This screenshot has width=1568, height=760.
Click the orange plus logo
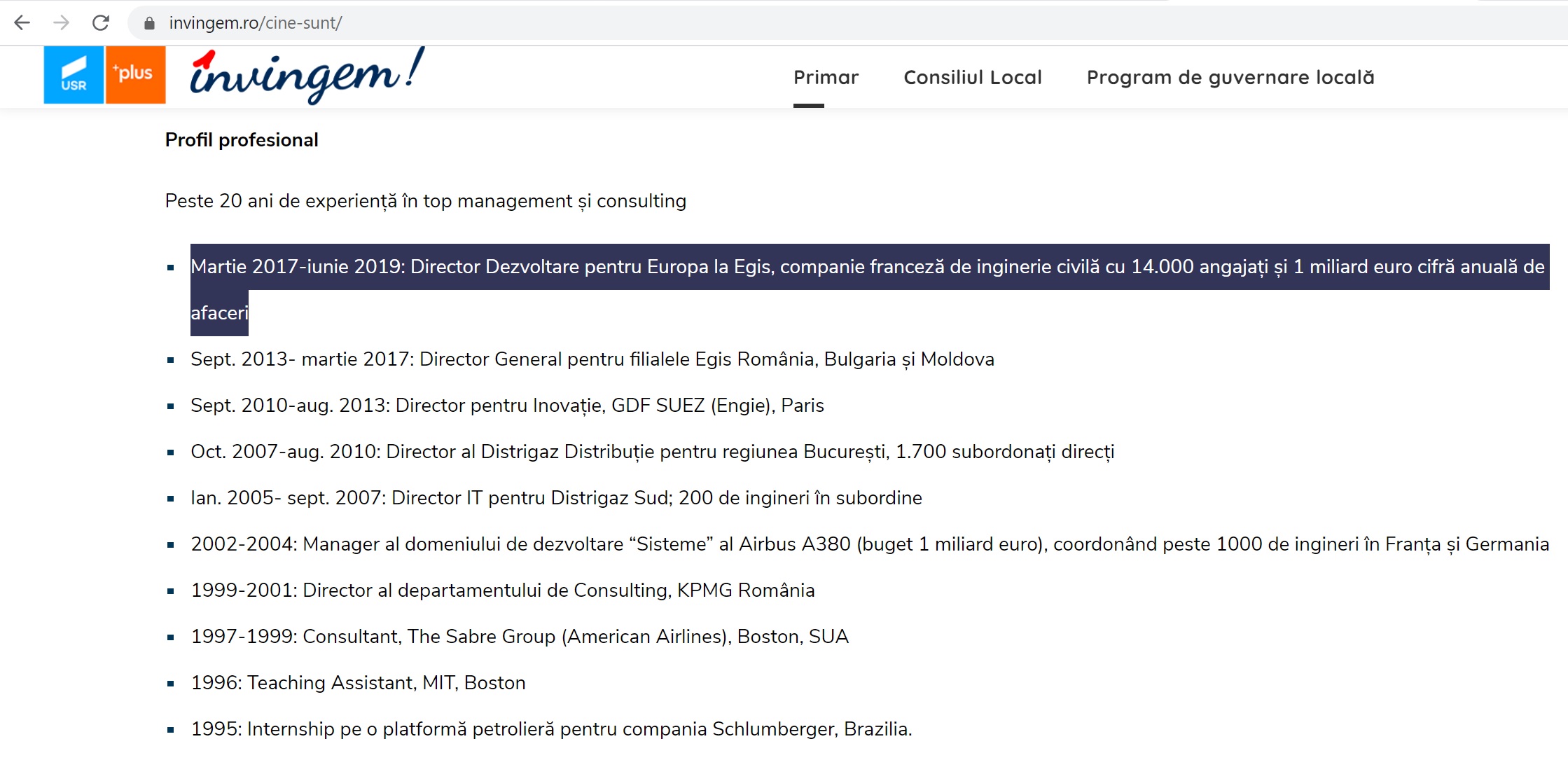point(135,75)
